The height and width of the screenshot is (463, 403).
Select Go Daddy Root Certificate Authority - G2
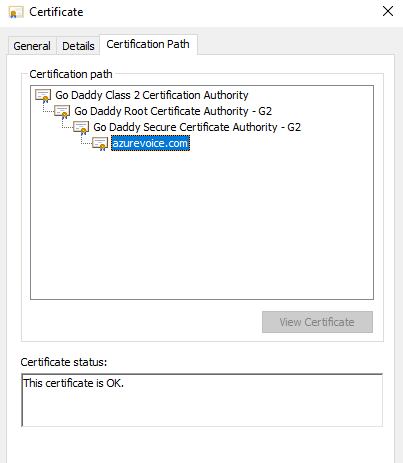(x=173, y=111)
